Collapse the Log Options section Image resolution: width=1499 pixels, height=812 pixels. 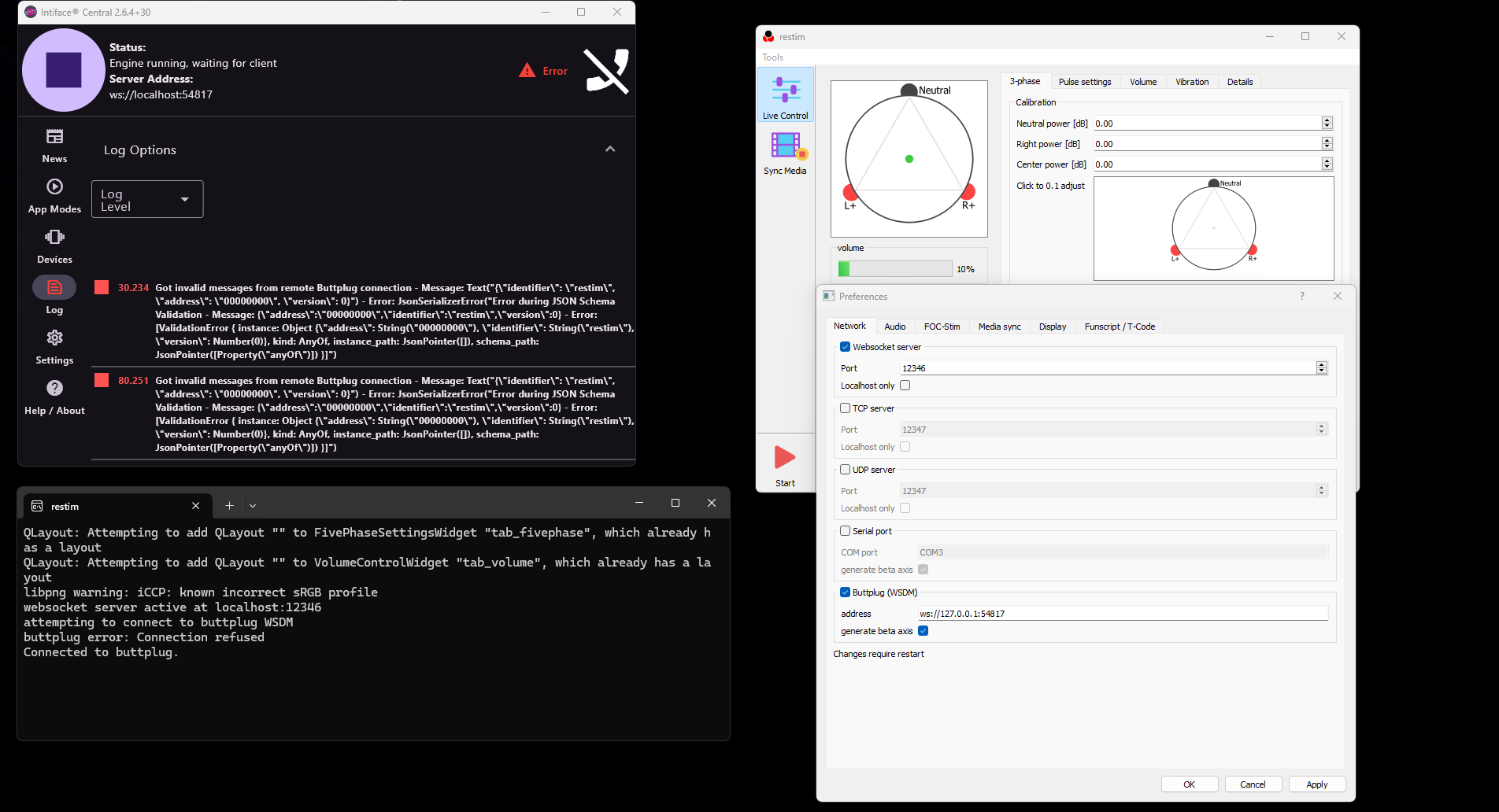tap(610, 149)
